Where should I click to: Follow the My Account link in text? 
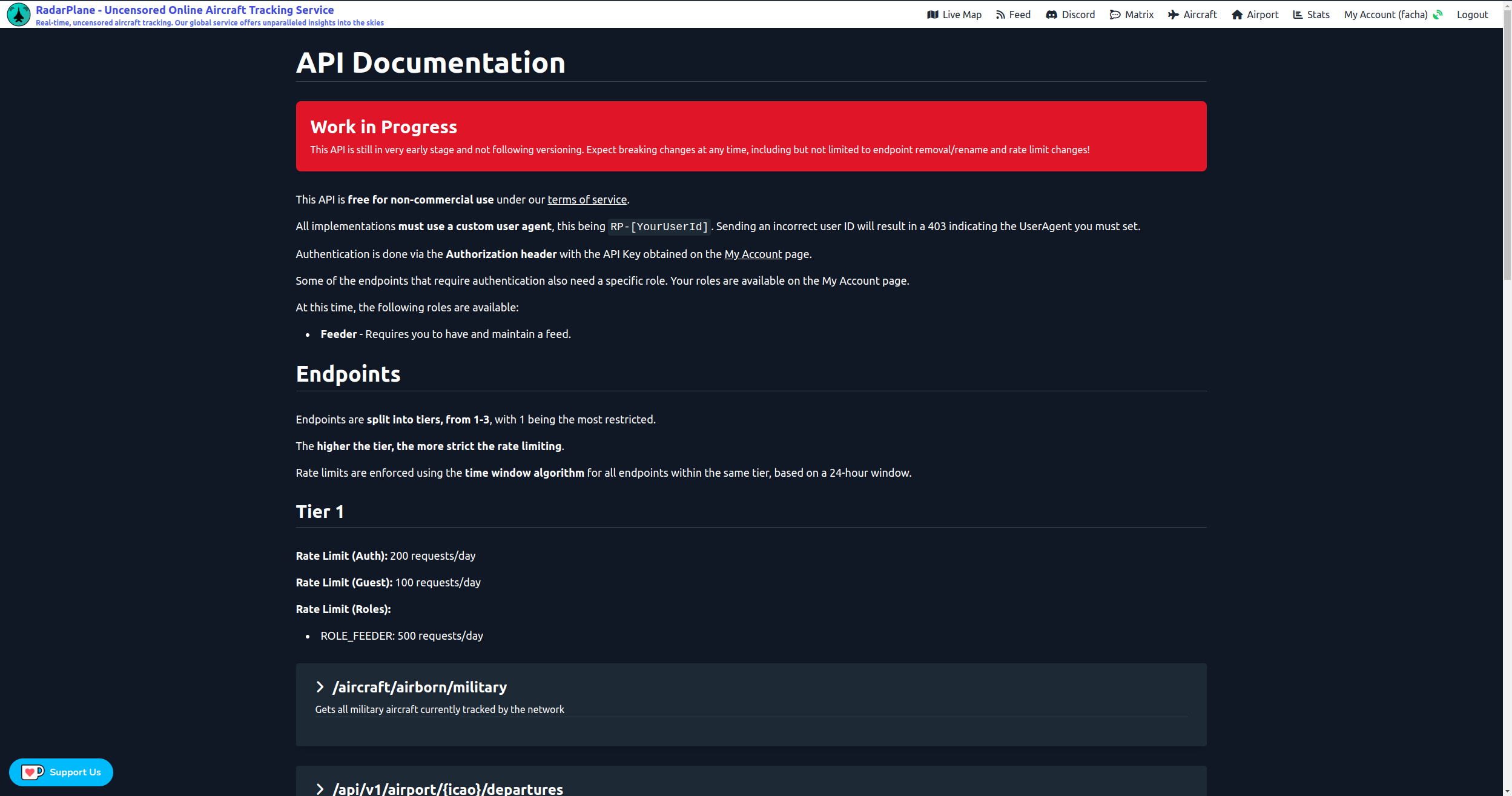(x=753, y=254)
